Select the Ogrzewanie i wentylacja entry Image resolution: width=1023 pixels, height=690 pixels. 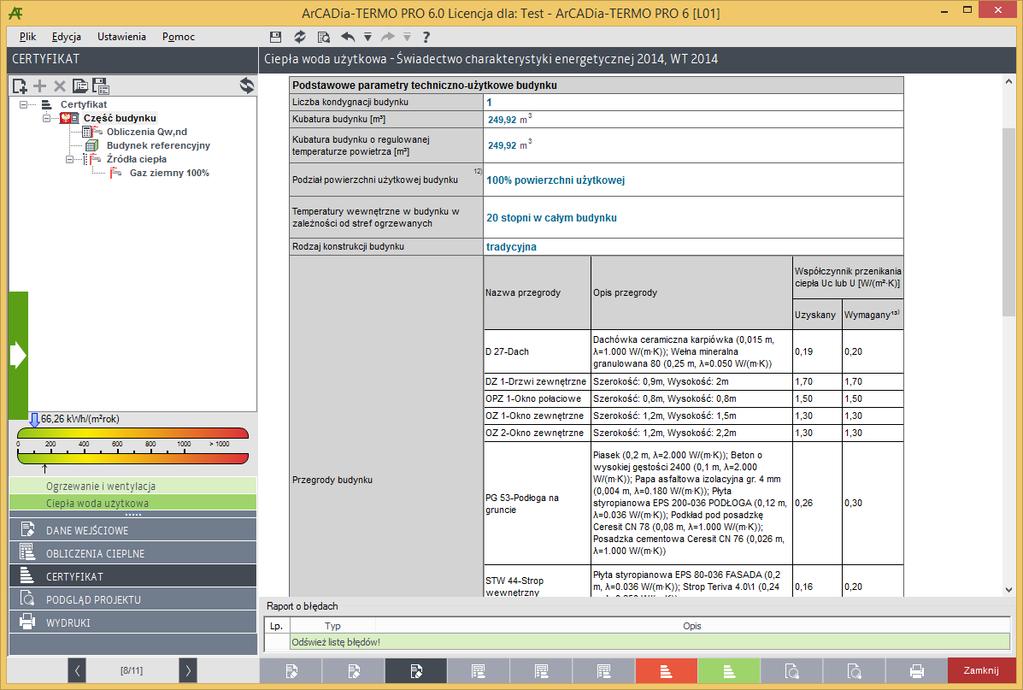(x=133, y=486)
